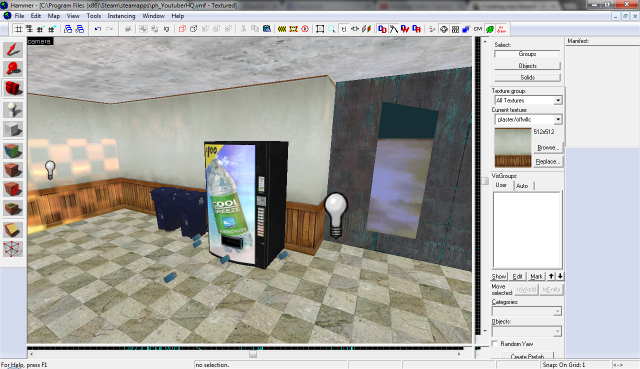The width and height of the screenshot is (640, 369).
Task: Select the Clipping tool
Action: tap(13, 229)
